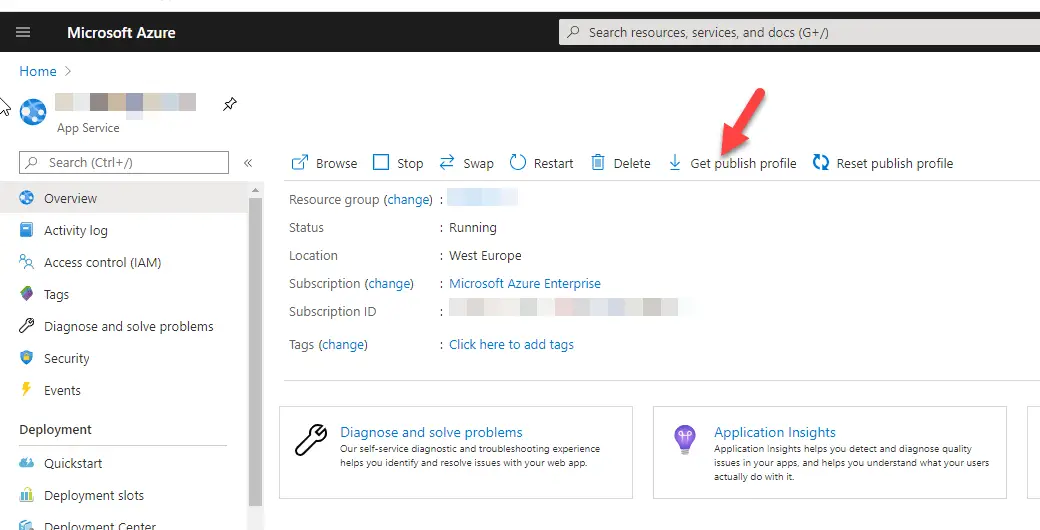
Task: Click the Subscription ID label
Action: [332, 311]
